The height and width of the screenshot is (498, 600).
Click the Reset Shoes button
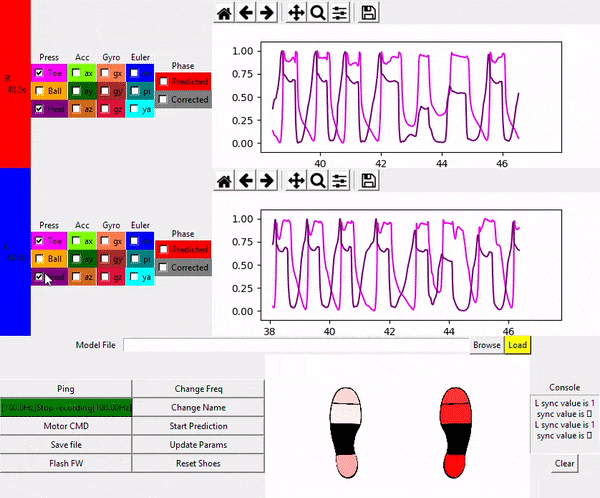198,464
